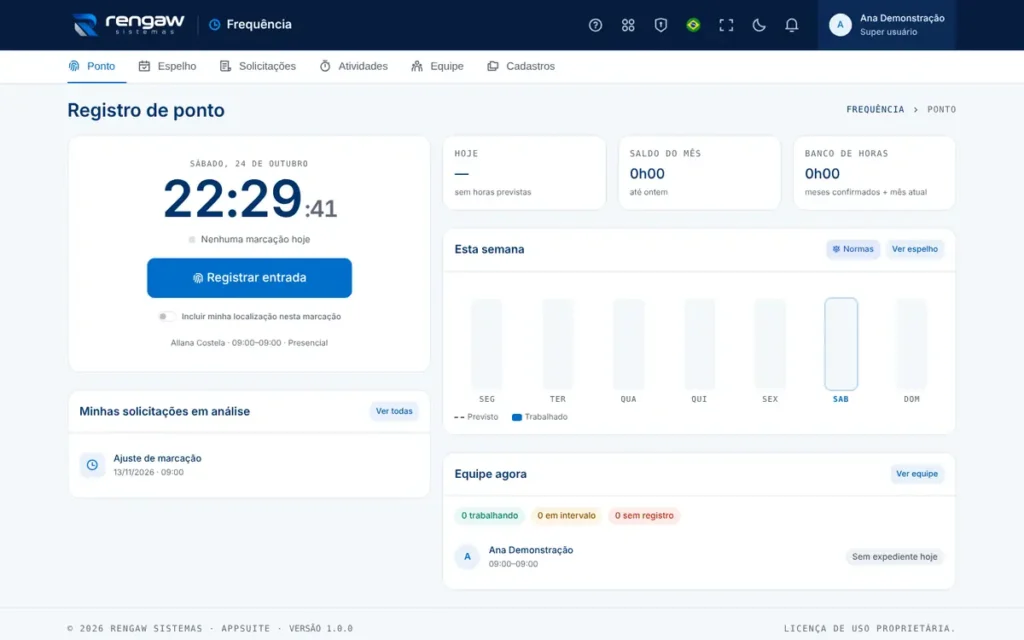The width and height of the screenshot is (1024, 640).
Task: Click the Rengaw Sistemas logo
Action: (x=128, y=25)
